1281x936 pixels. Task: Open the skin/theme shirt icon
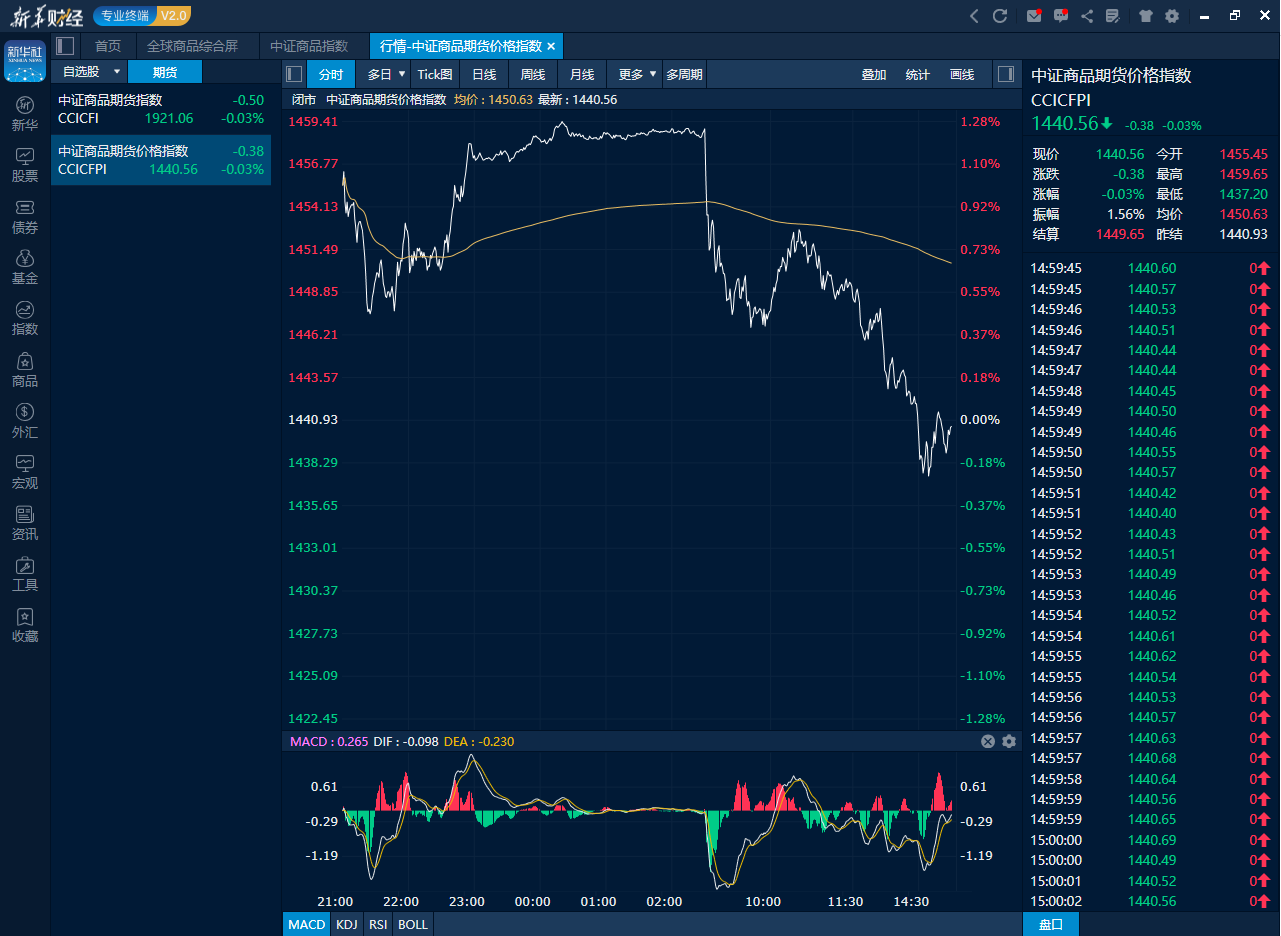pos(1145,16)
